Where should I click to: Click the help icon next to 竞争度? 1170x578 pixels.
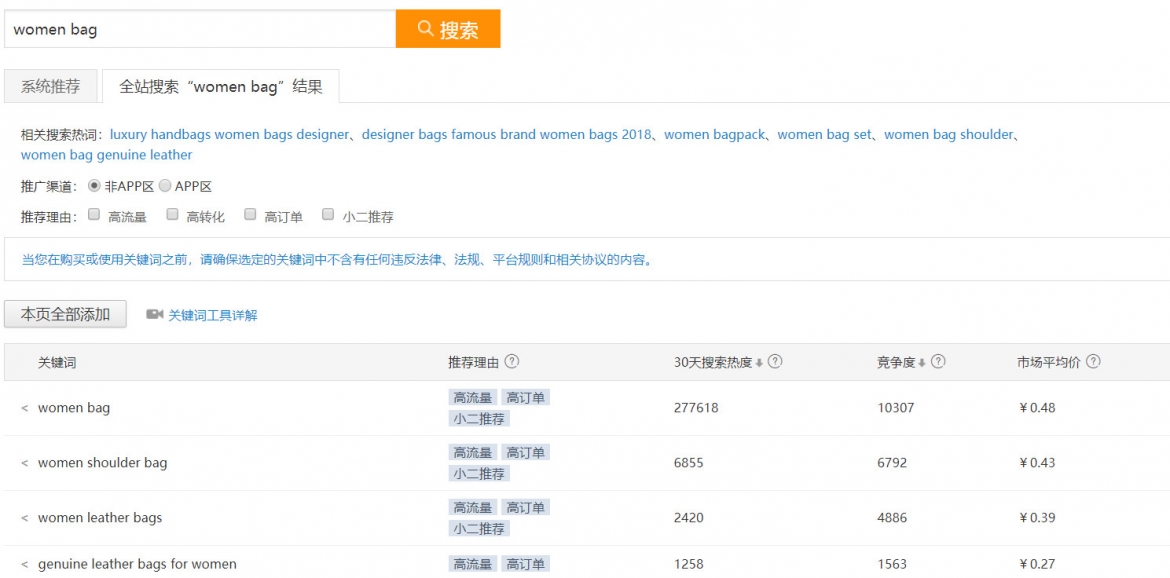938,362
